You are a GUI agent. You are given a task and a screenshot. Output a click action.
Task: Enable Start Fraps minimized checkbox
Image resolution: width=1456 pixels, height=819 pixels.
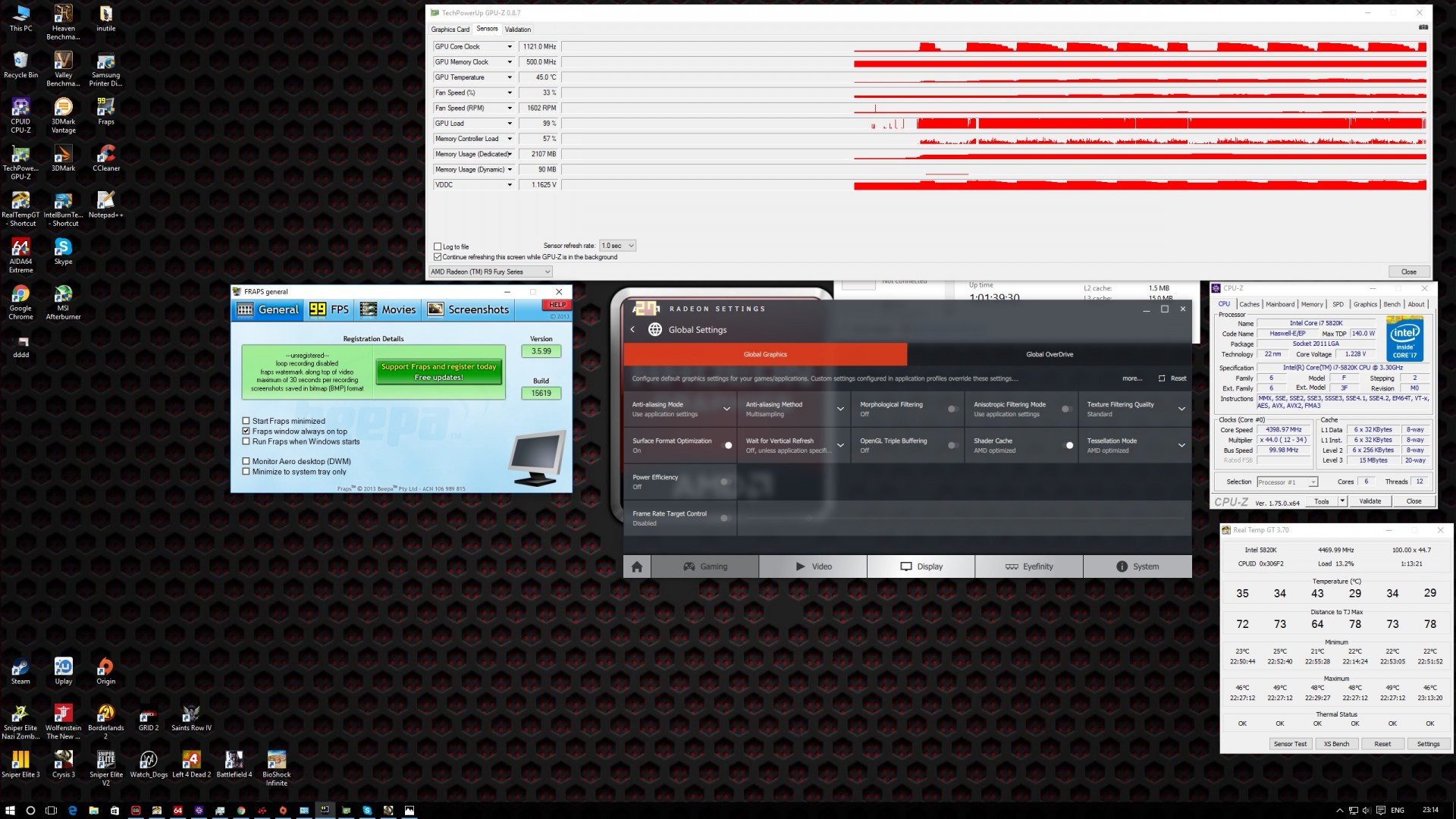point(246,421)
